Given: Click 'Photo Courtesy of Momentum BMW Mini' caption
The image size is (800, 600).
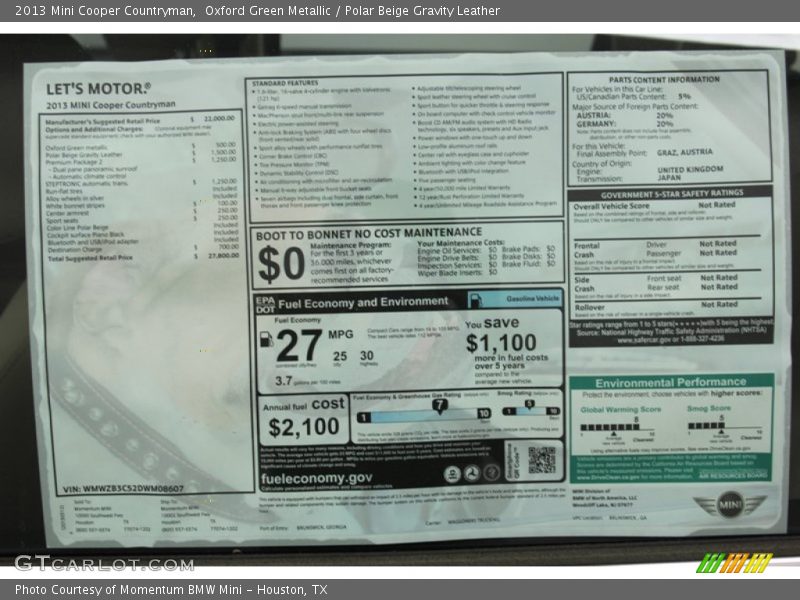Looking at the screenshot, I should point(129,590).
